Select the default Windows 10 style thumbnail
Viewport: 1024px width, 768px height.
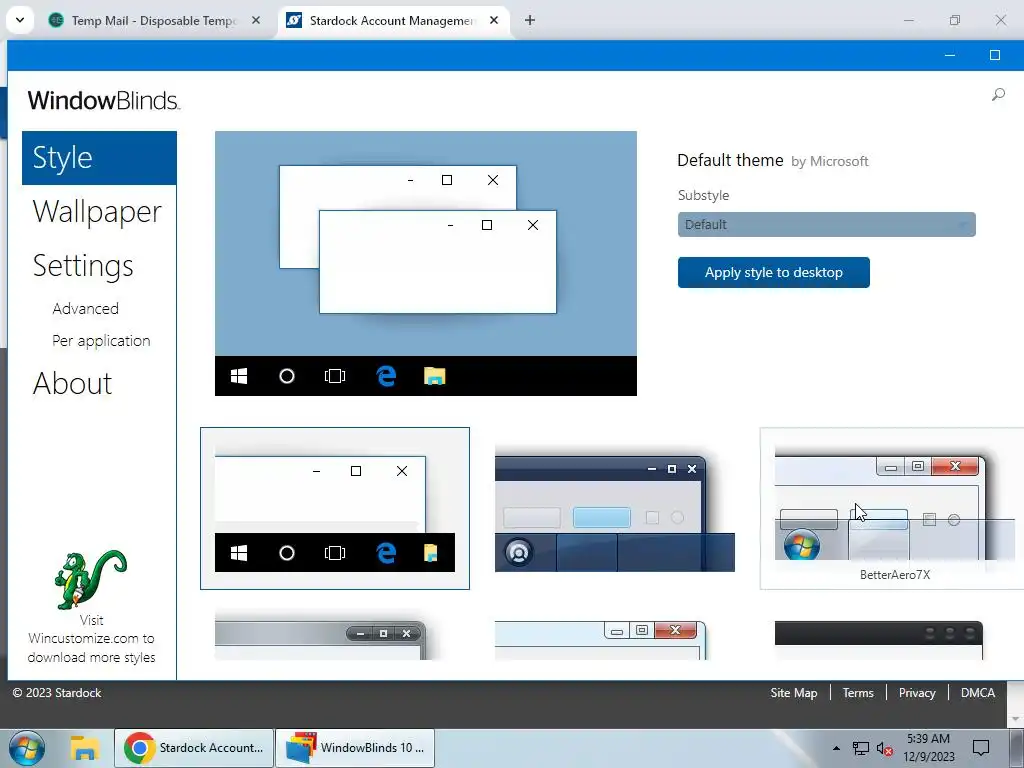(x=334, y=509)
